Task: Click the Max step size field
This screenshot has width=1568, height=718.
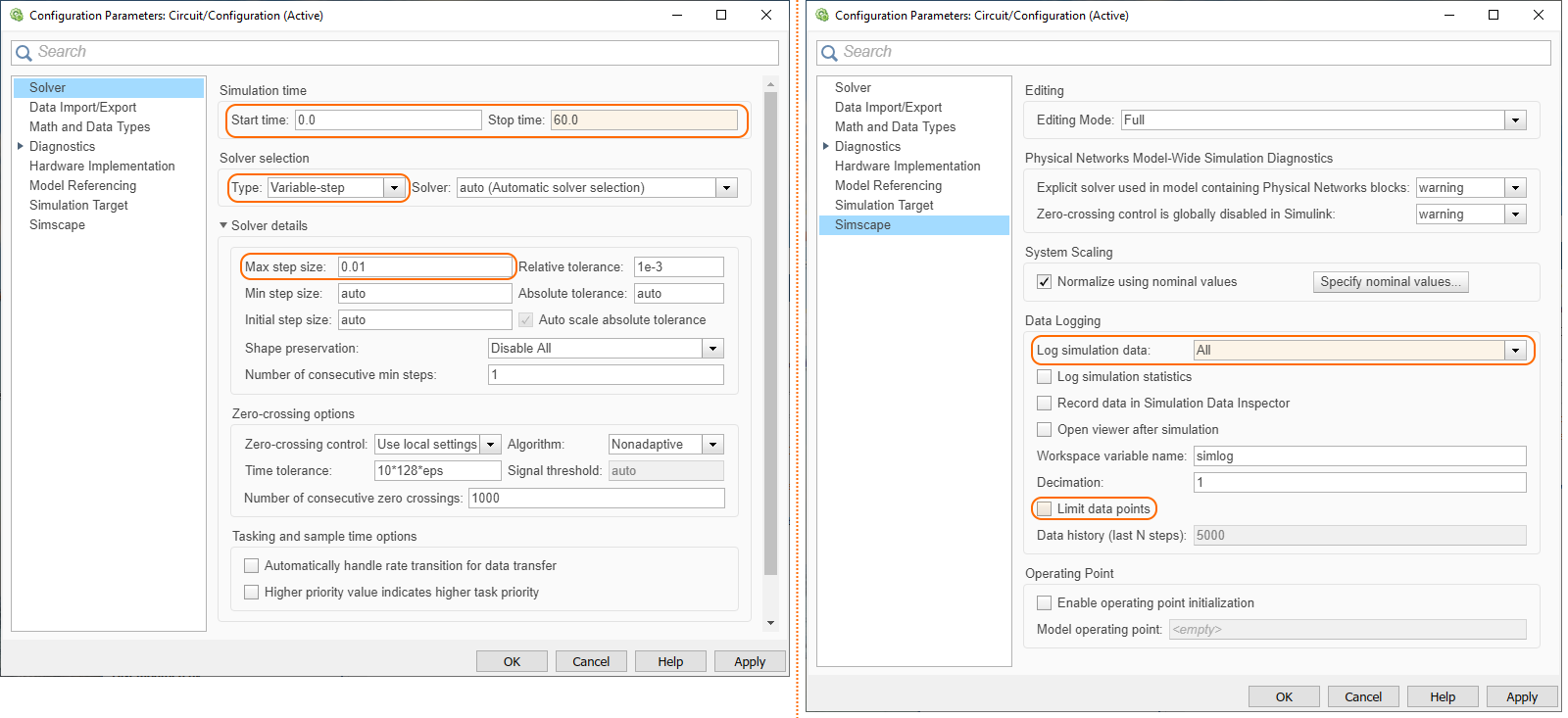Action: [x=423, y=266]
